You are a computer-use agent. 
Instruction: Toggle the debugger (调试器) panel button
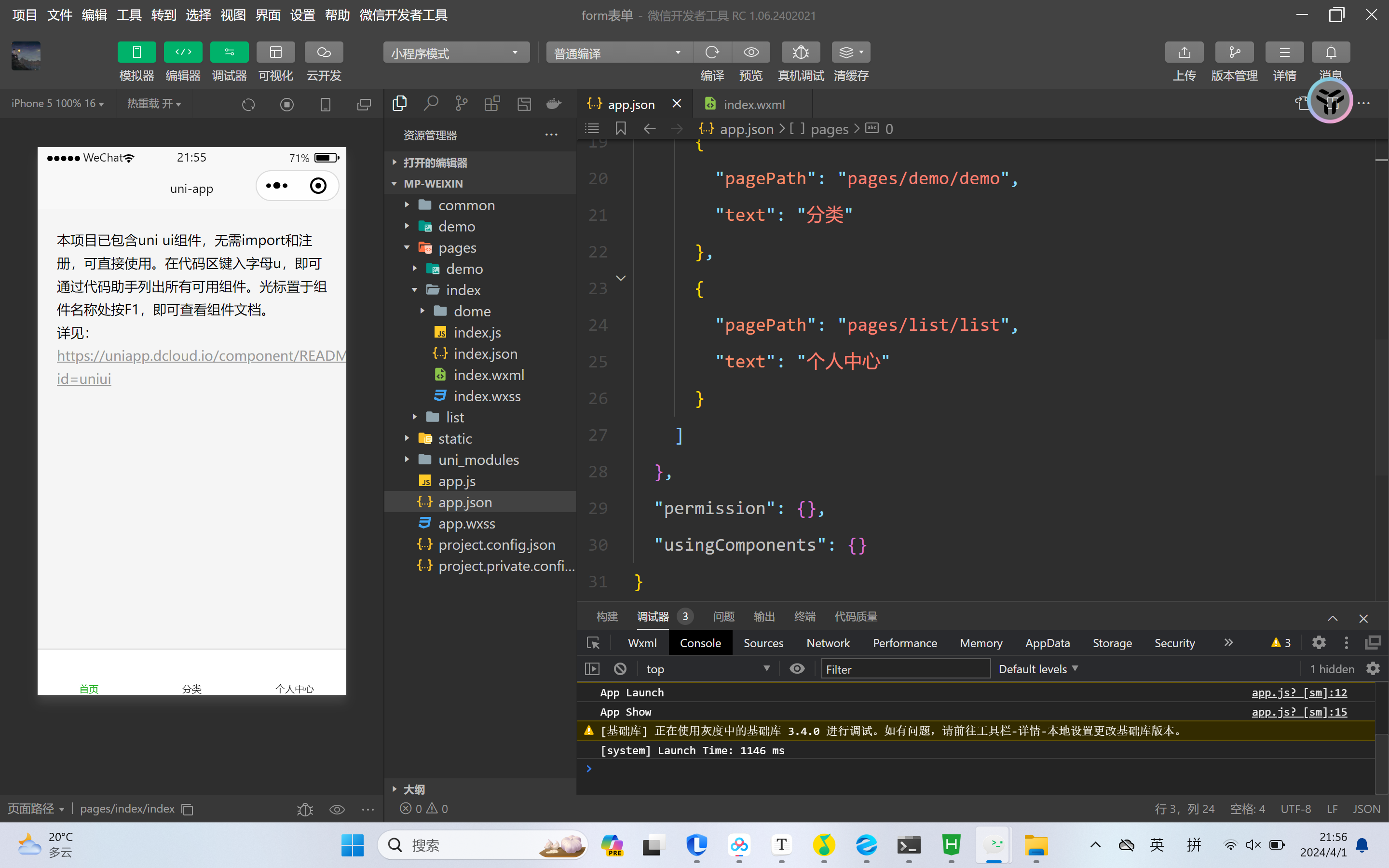coord(229,52)
